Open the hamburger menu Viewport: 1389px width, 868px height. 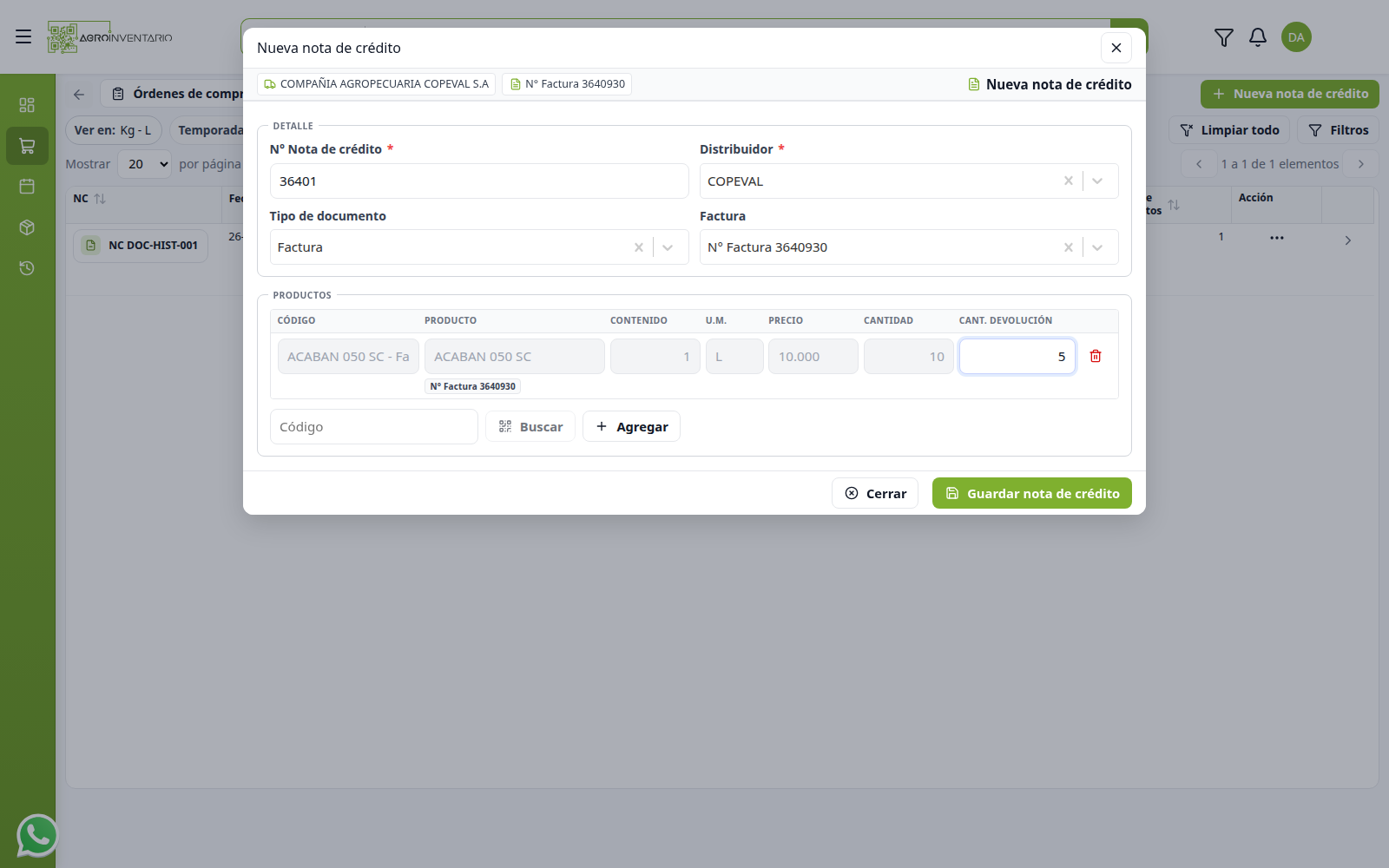click(23, 36)
